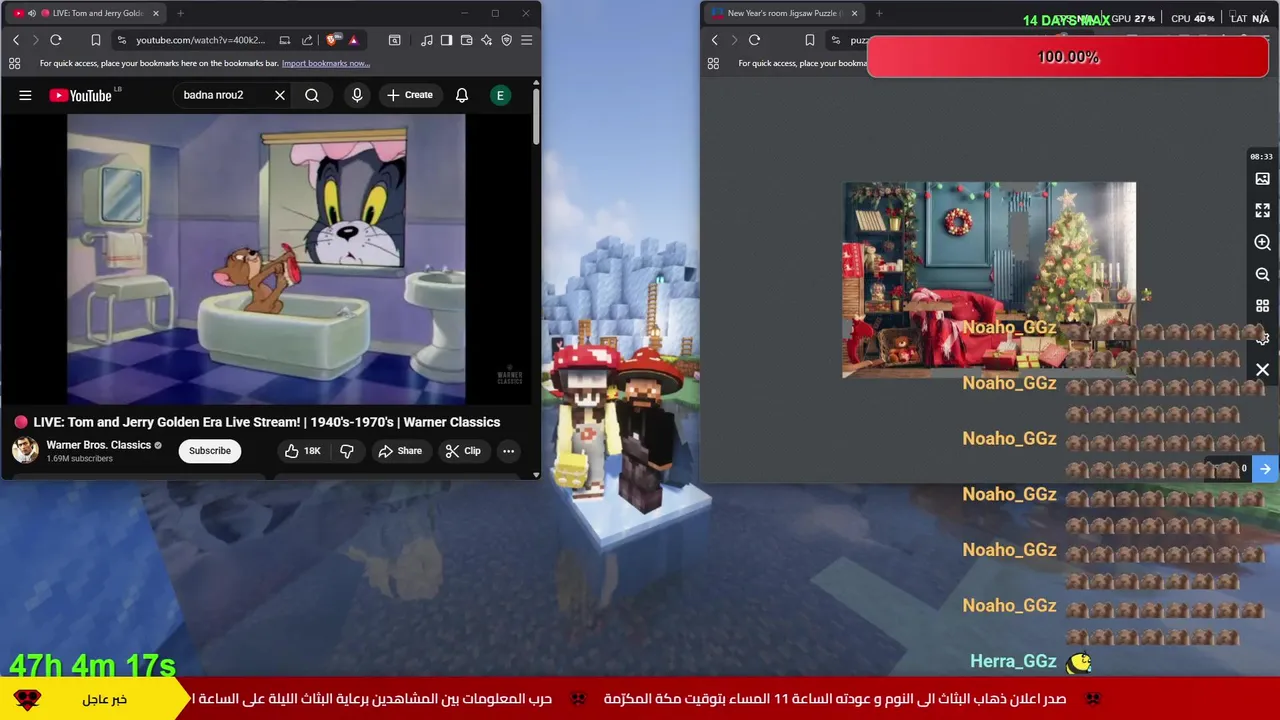
Task: Zoom out on the puzzle
Action: pyautogui.click(x=1262, y=274)
